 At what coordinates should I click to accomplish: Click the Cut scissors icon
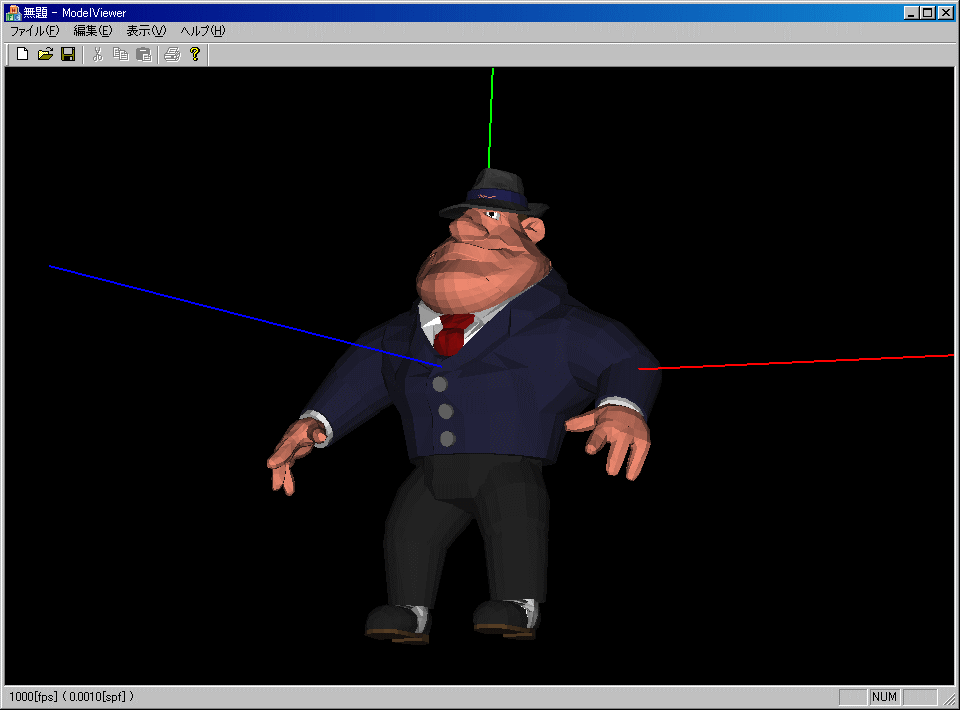tap(97, 54)
